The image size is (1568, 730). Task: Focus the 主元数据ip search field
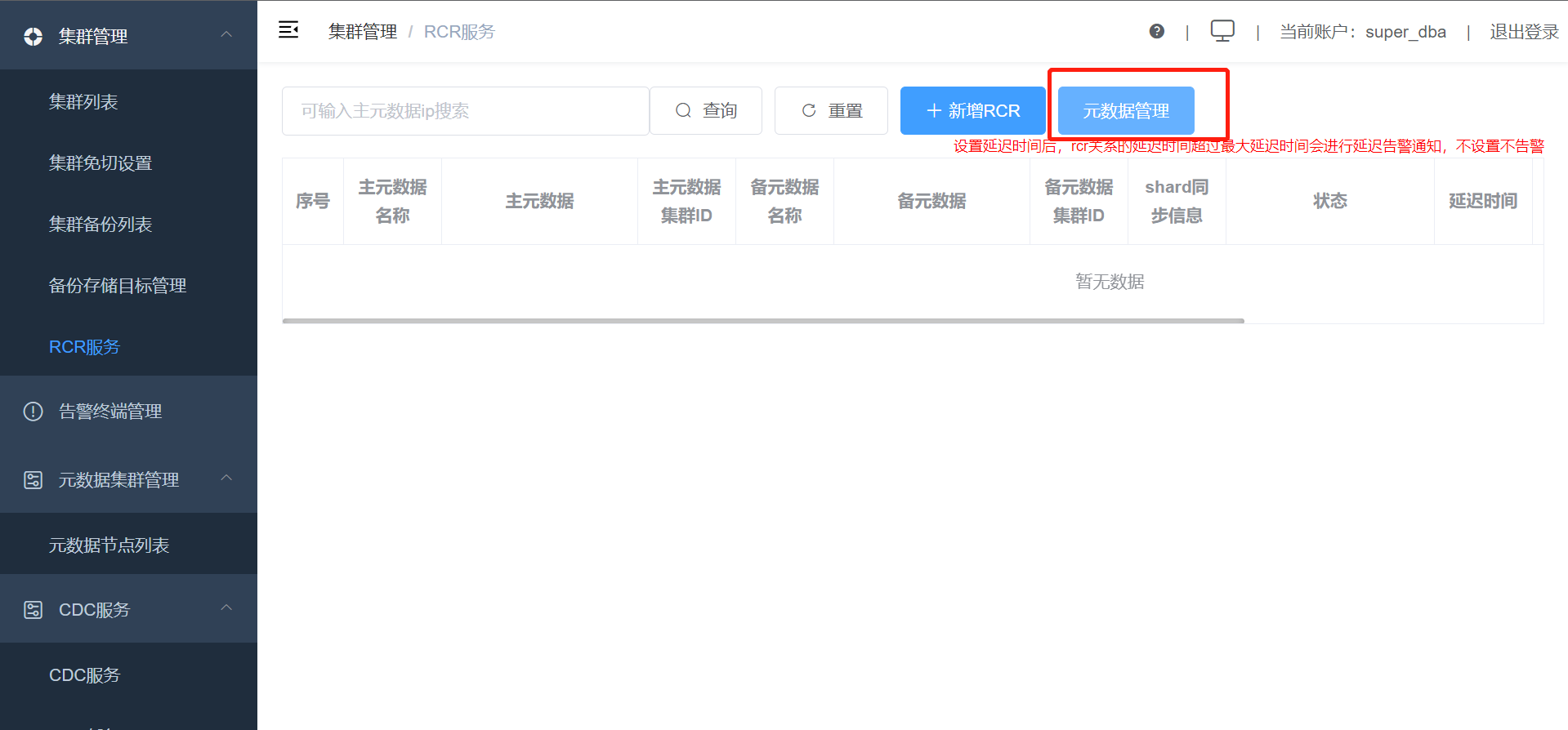[466, 111]
